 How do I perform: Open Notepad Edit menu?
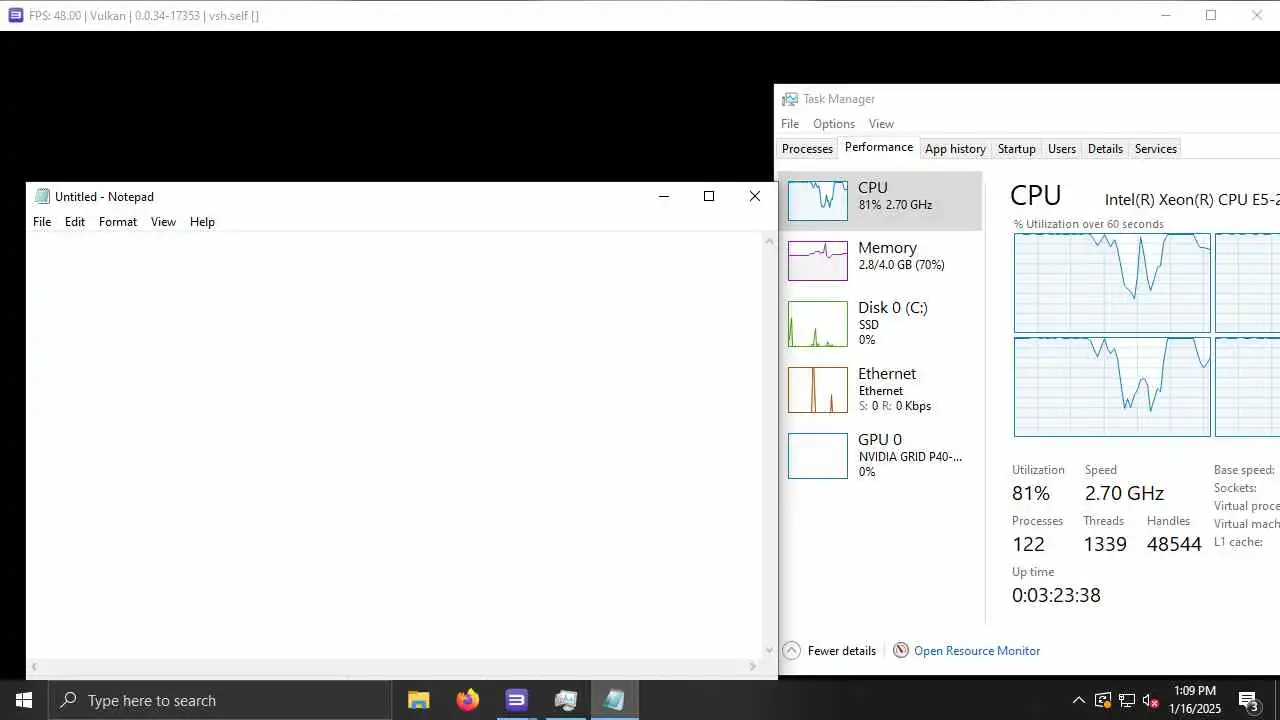[75, 222]
